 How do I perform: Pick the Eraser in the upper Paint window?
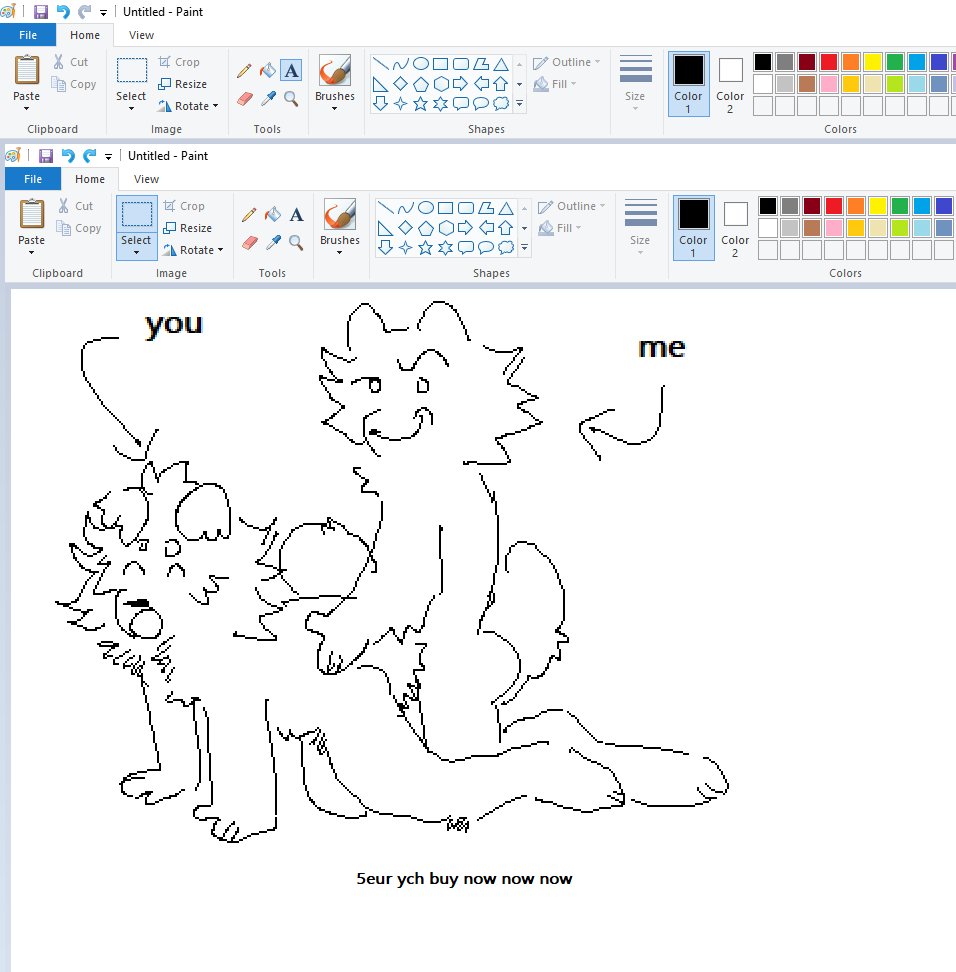pyautogui.click(x=244, y=99)
